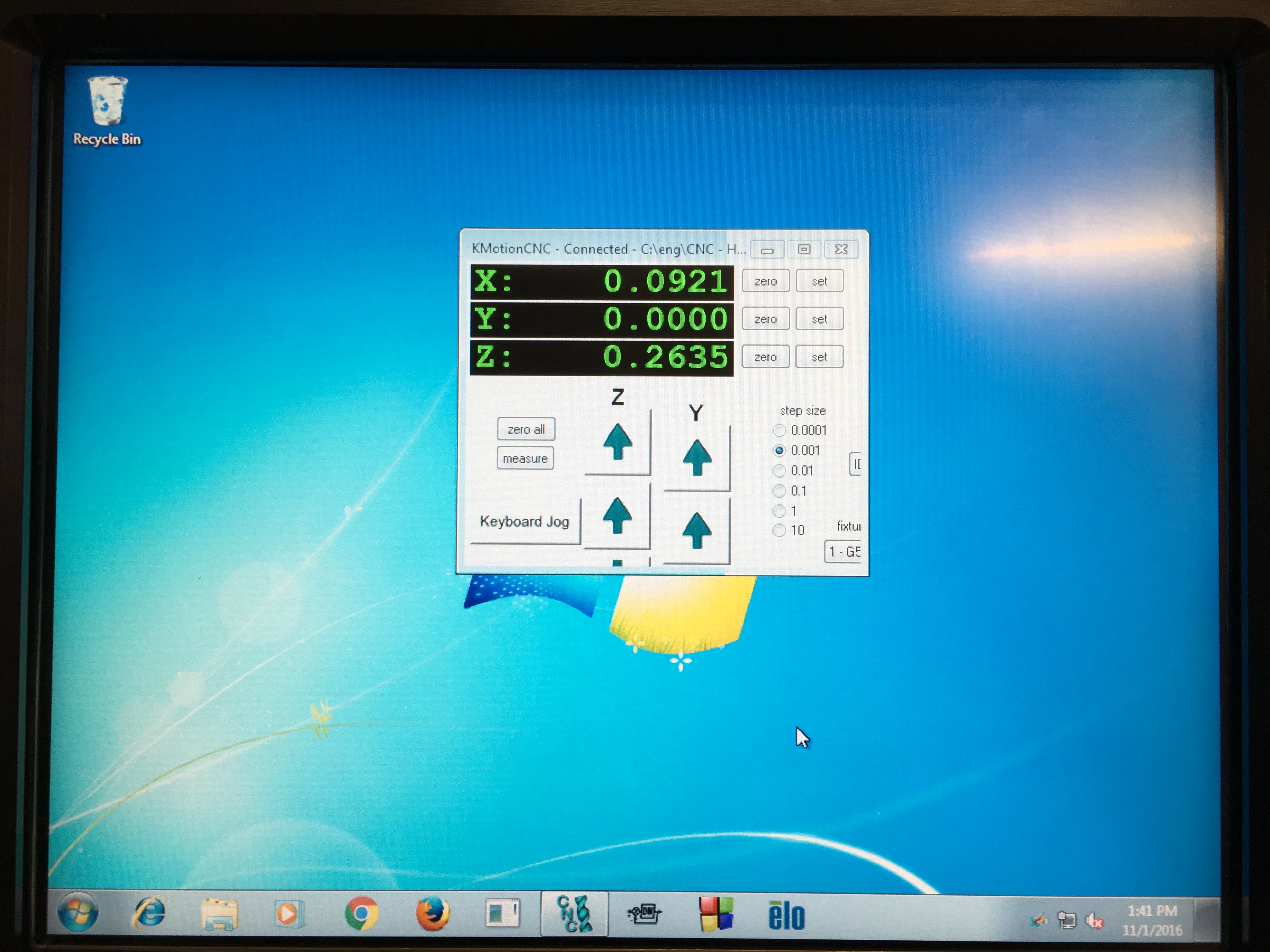Click set for the Z axis
Screen dimensions: 1270x952
[x=819, y=357]
